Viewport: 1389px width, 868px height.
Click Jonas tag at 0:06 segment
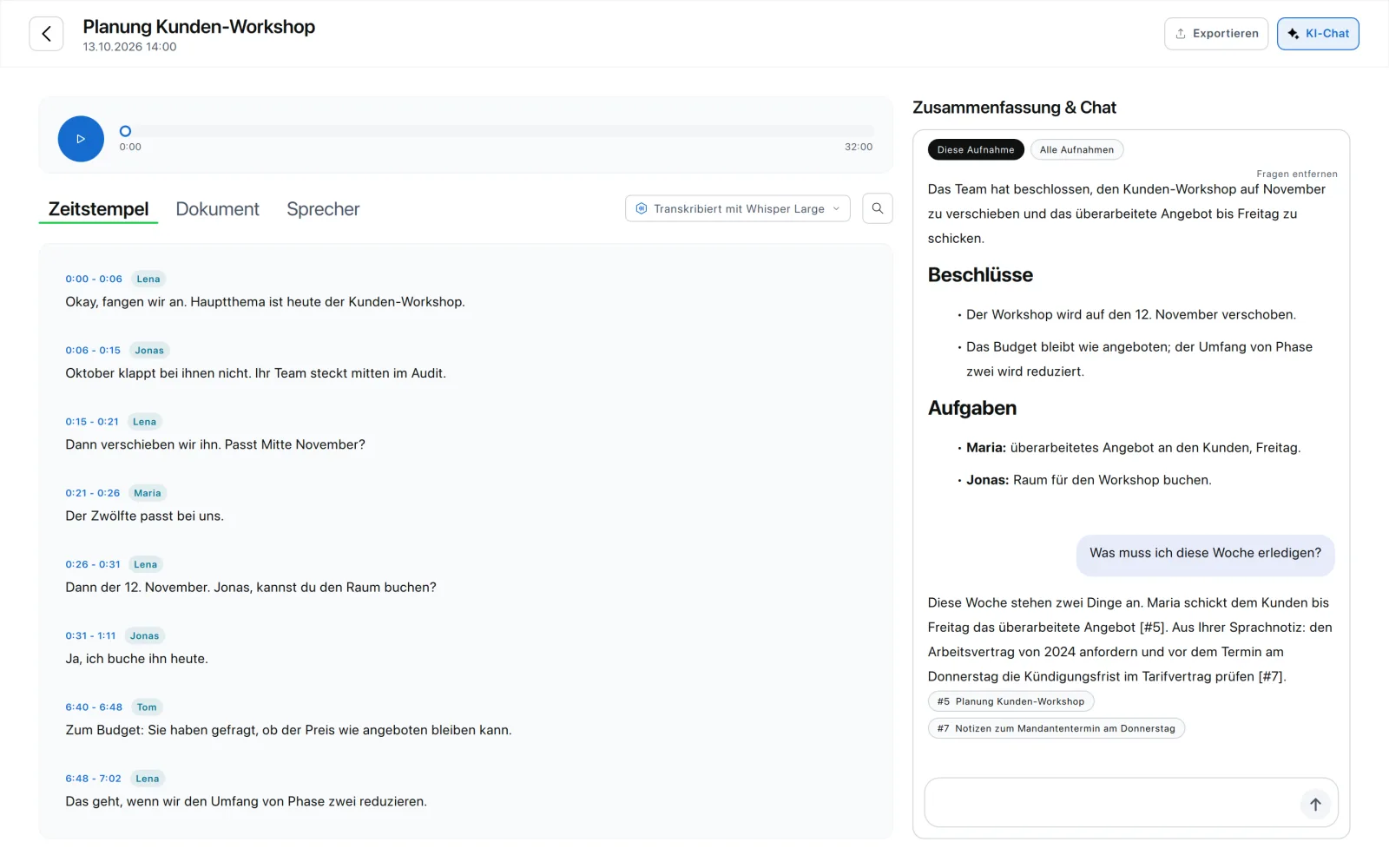point(149,351)
